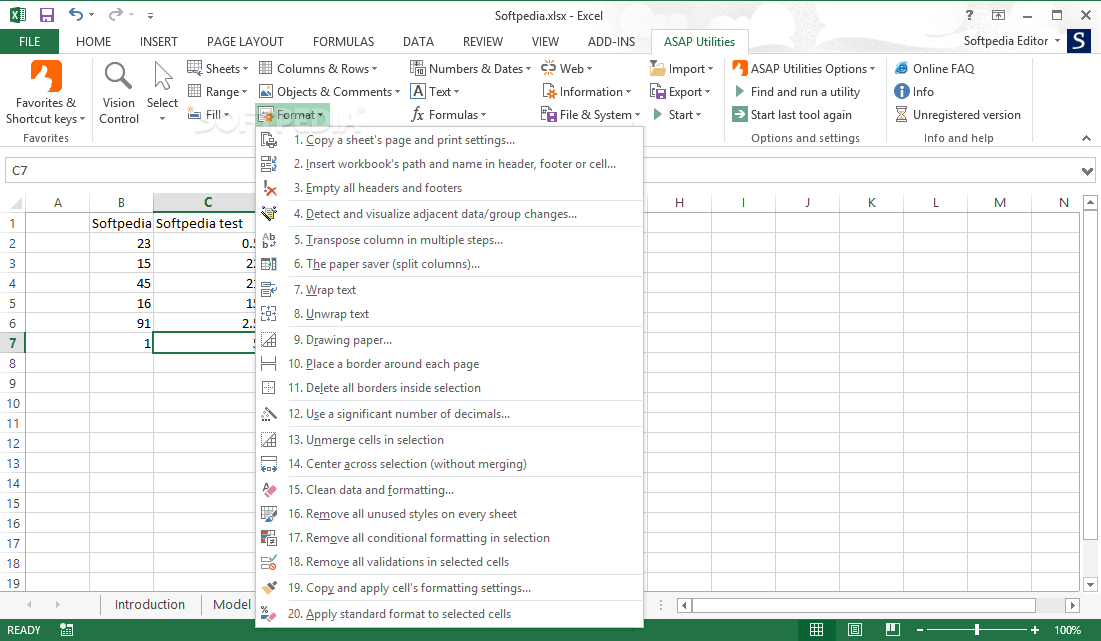Click the Remove all validations icon
This screenshot has height=641, width=1101.
pyautogui.click(x=269, y=562)
